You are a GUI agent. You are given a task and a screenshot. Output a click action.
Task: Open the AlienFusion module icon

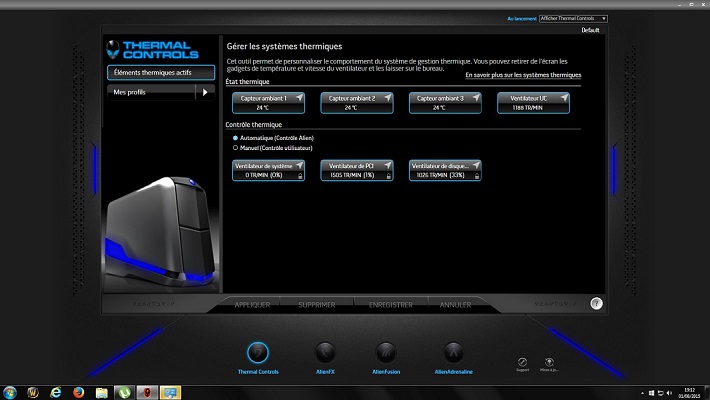386,352
